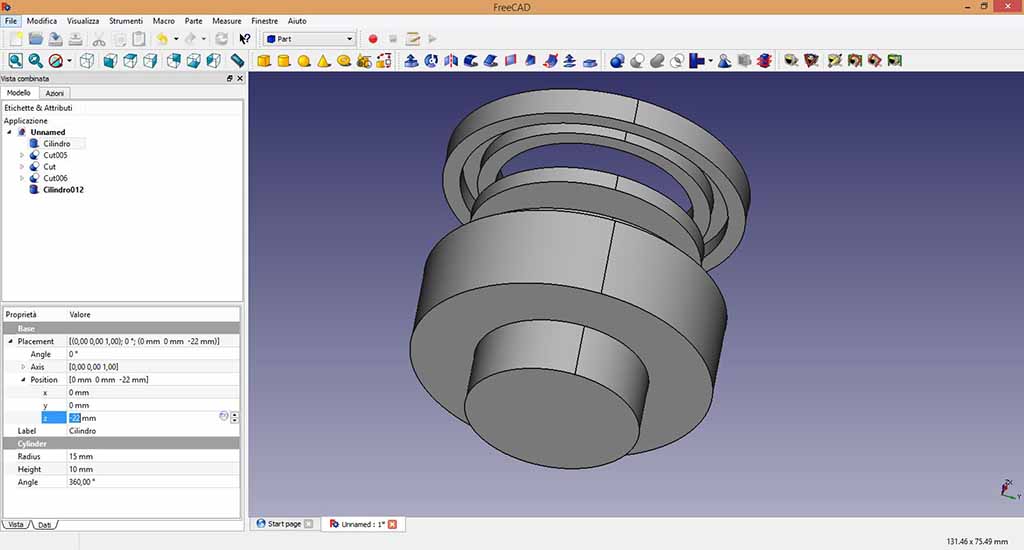
Task: Switch to the Modello tab
Action: (x=19, y=93)
